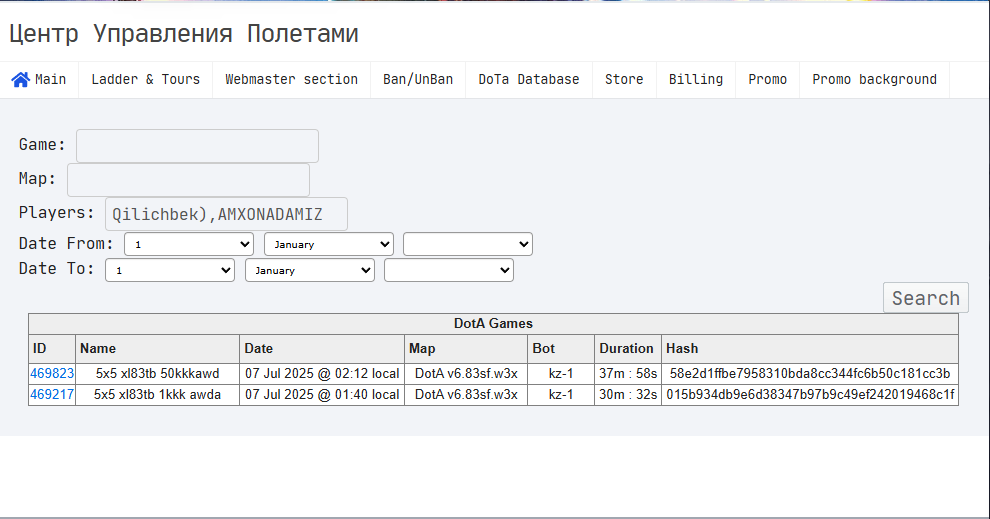
Task: Click date 07 Jul 2025 @ 01:40 local
Action: (322, 395)
